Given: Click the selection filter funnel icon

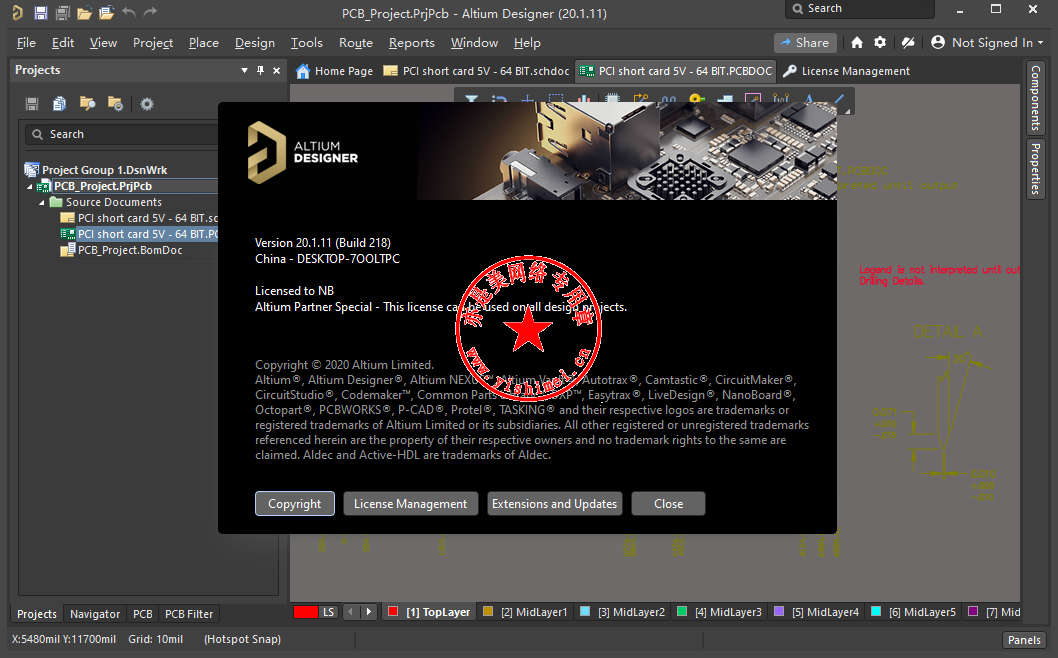Looking at the screenshot, I should point(472,99).
